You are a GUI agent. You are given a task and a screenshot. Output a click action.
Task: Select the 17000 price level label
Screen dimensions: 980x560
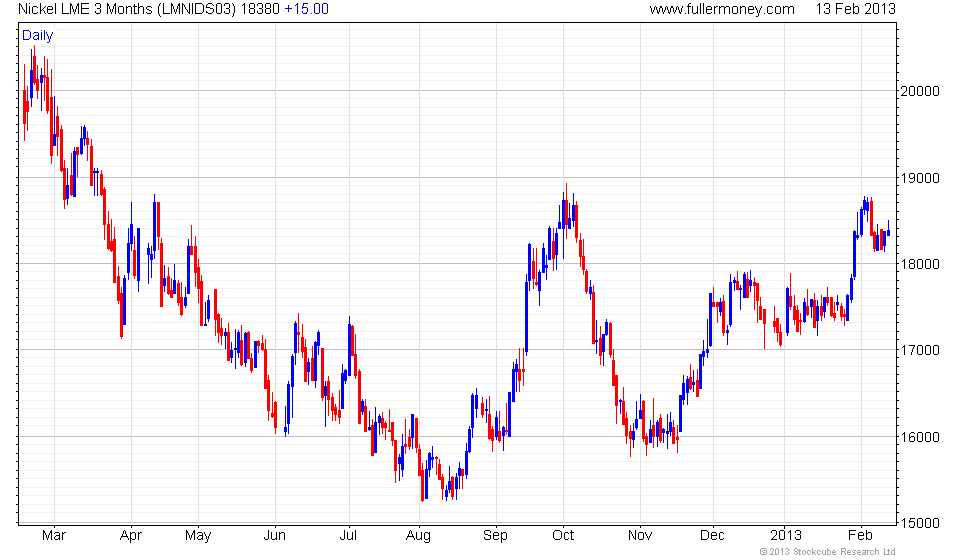(922, 351)
